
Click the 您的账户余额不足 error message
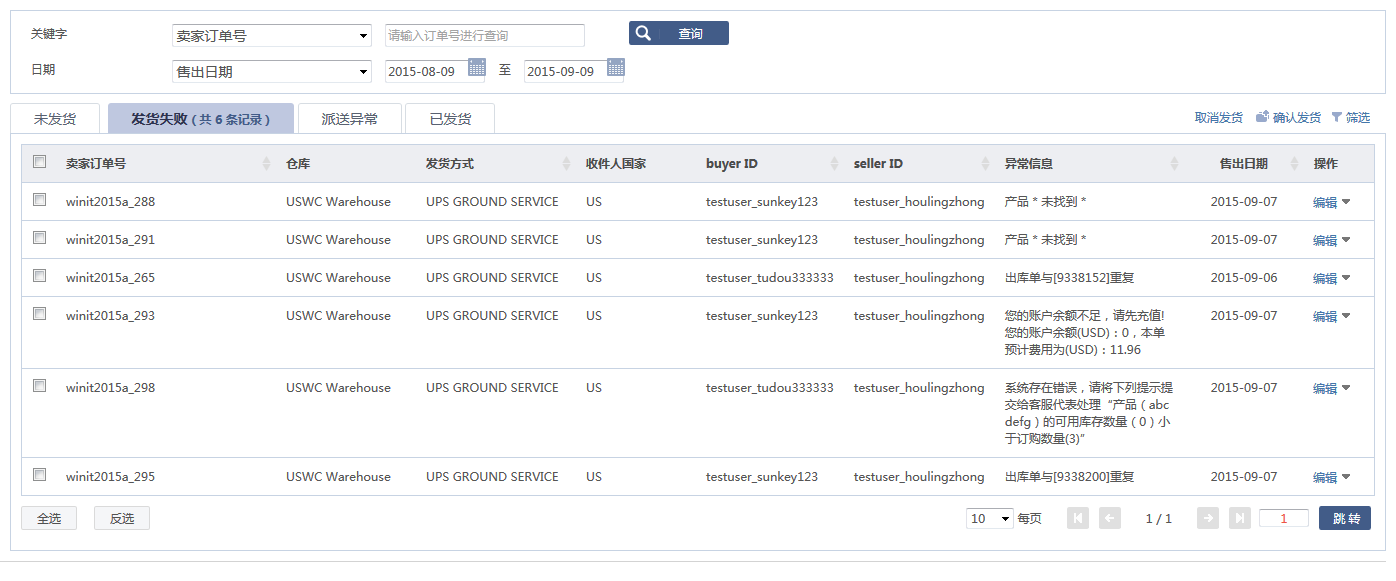1085,333
